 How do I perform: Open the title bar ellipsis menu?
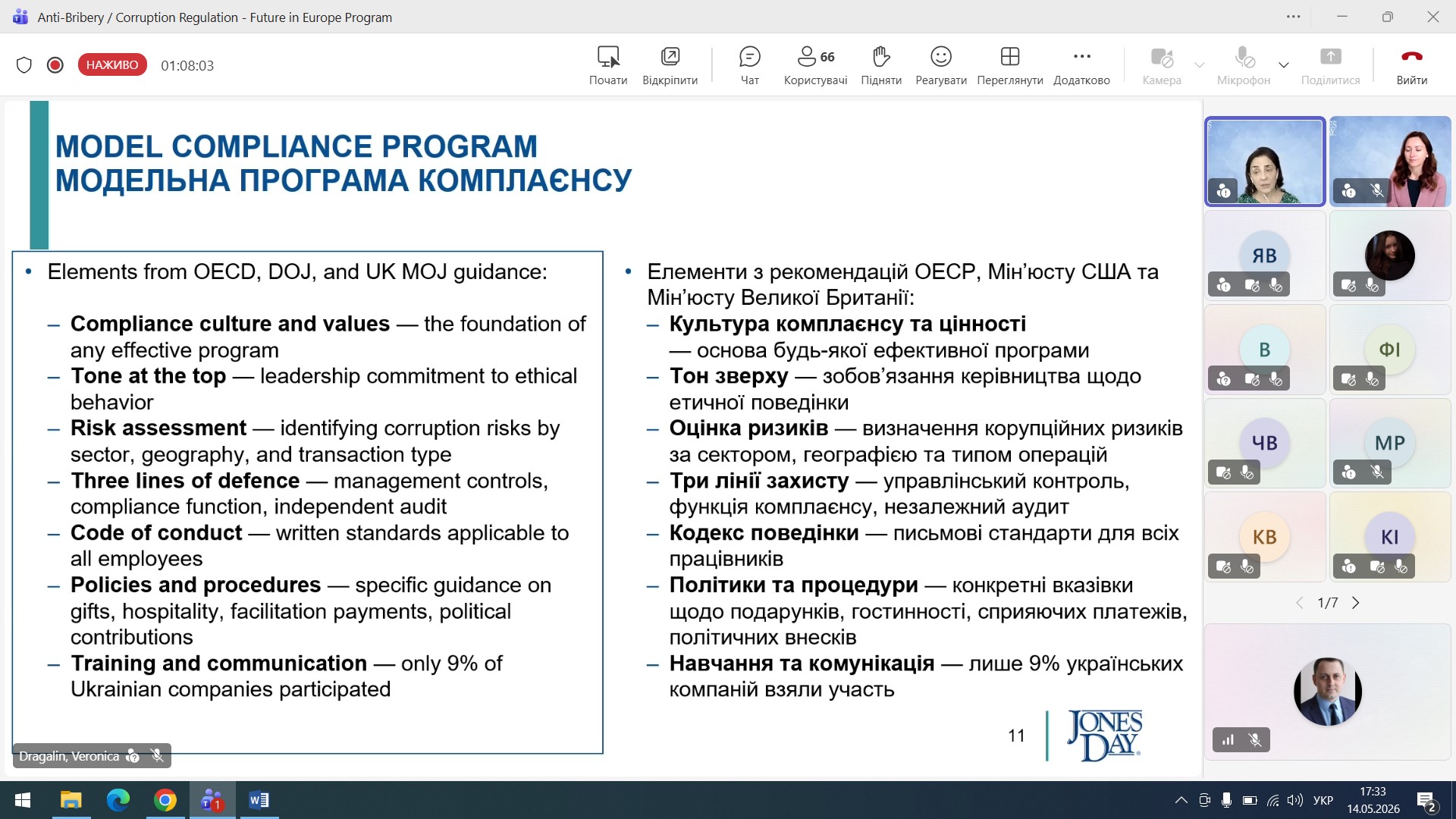(1294, 17)
